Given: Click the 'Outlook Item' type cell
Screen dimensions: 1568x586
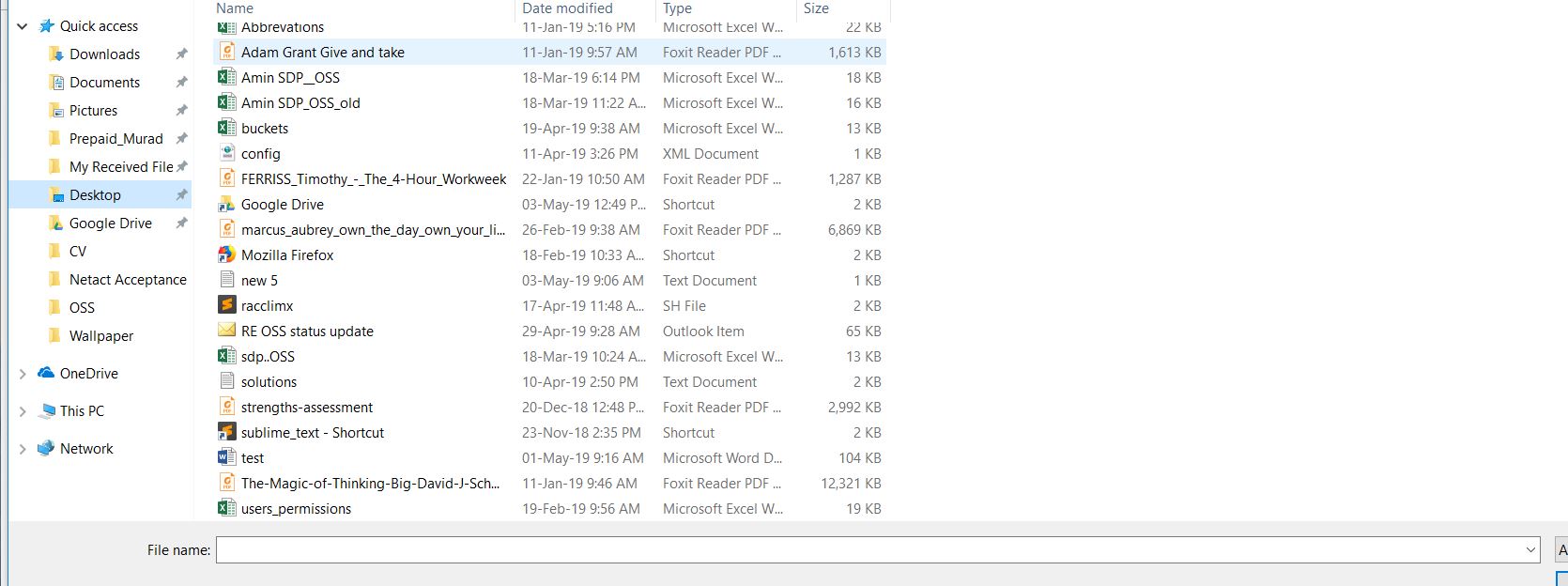Looking at the screenshot, I should pyautogui.click(x=703, y=332).
